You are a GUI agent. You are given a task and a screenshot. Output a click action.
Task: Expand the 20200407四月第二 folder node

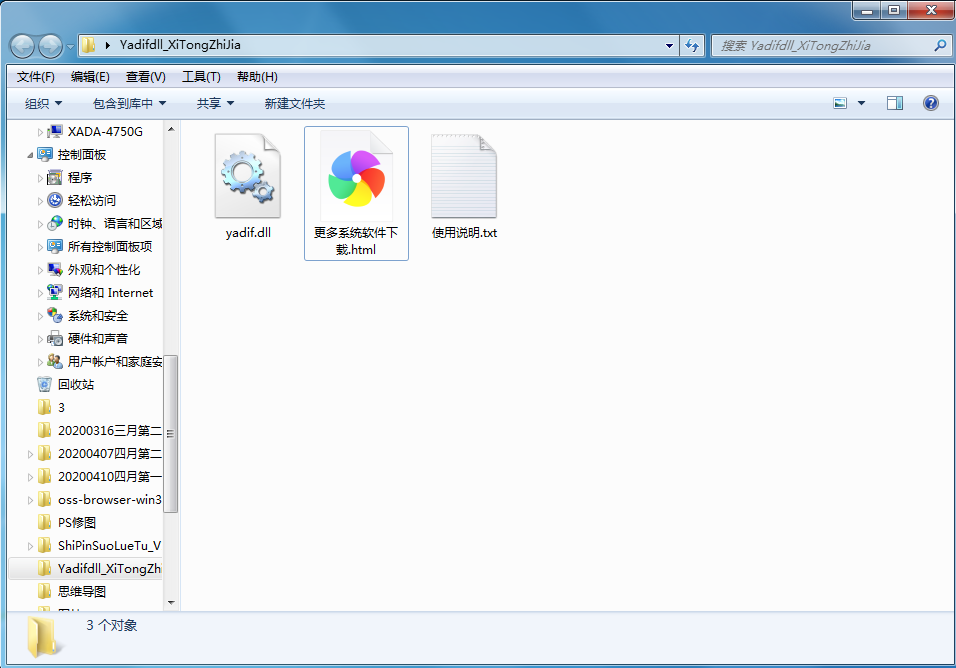pos(30,454)
